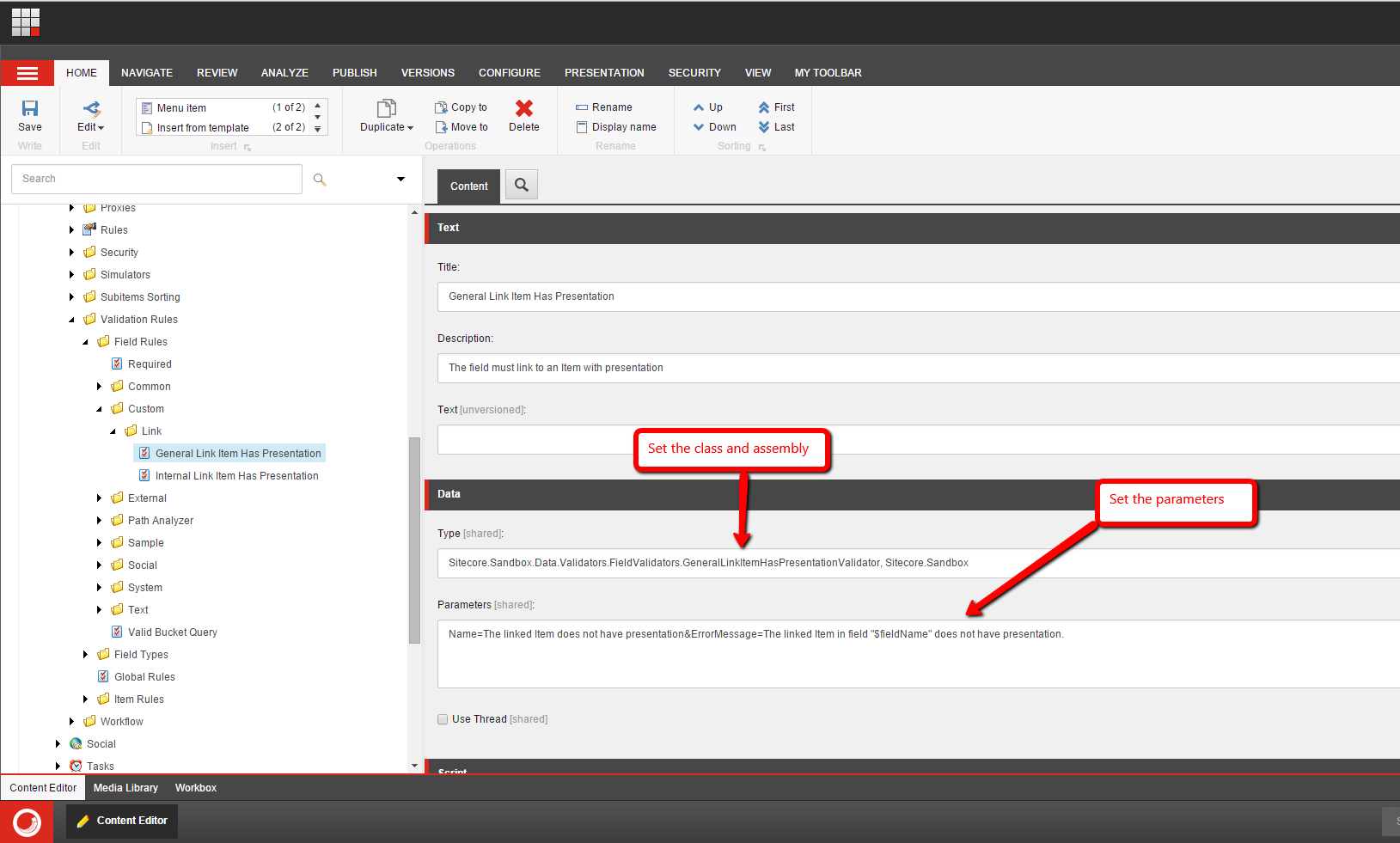Open the red hamburger menu button

[28, 73]
